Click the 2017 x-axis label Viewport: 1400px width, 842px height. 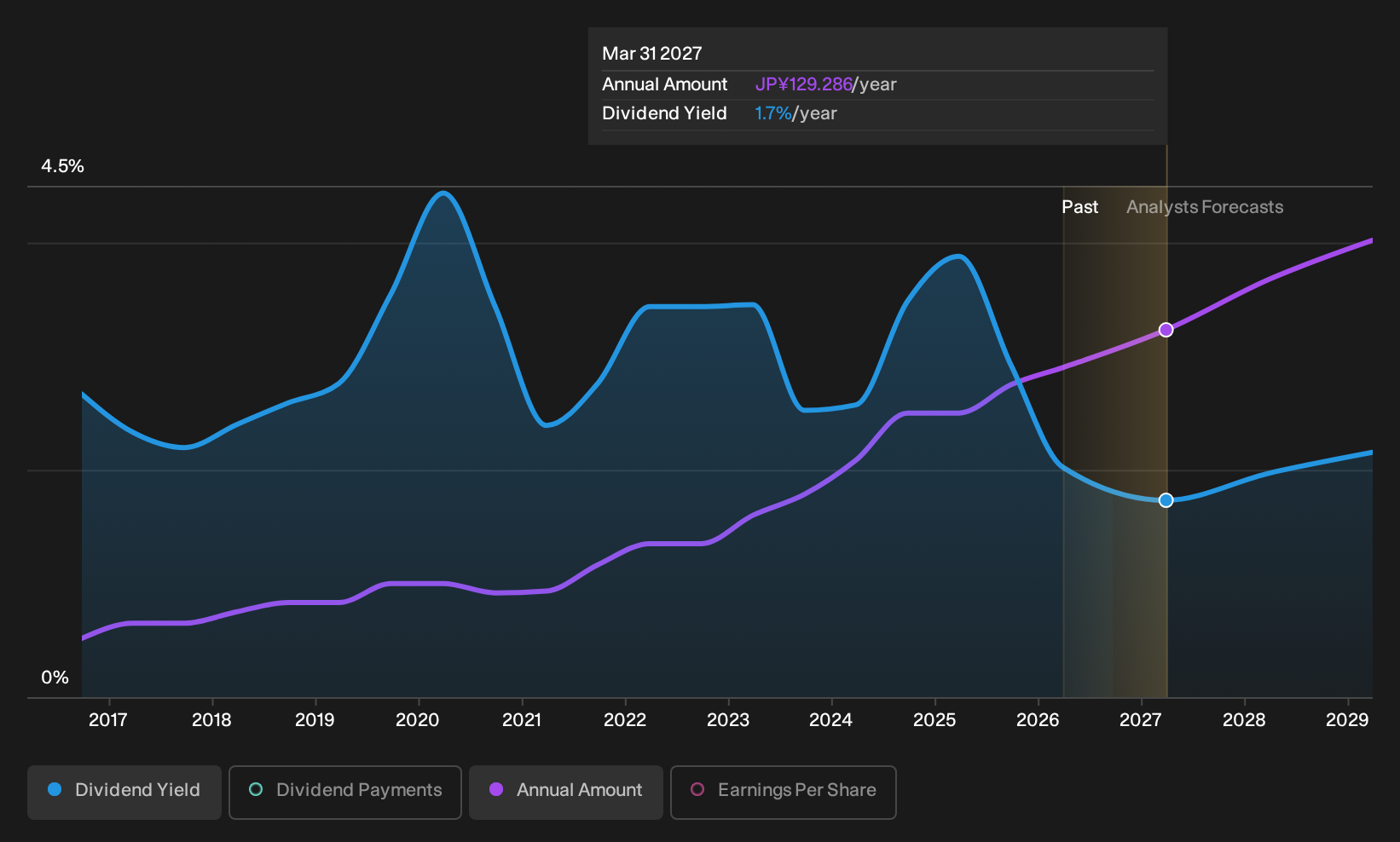pos(108,720)
